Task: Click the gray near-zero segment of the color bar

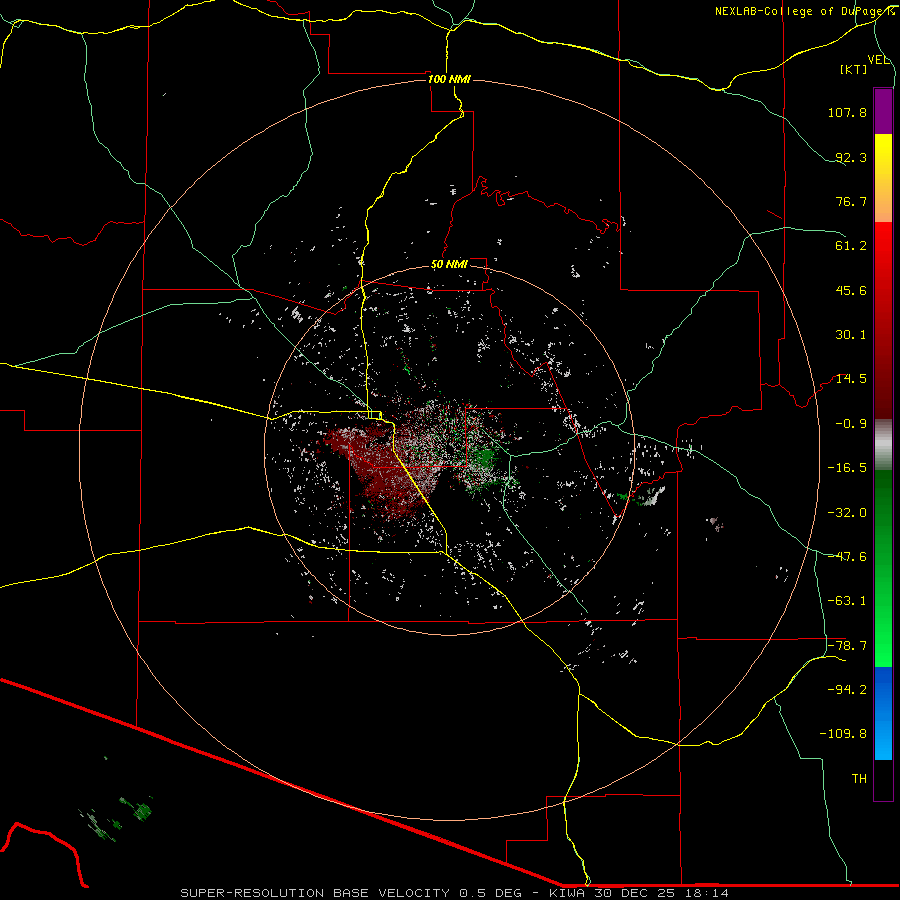Action: click(x=883, y=445)
